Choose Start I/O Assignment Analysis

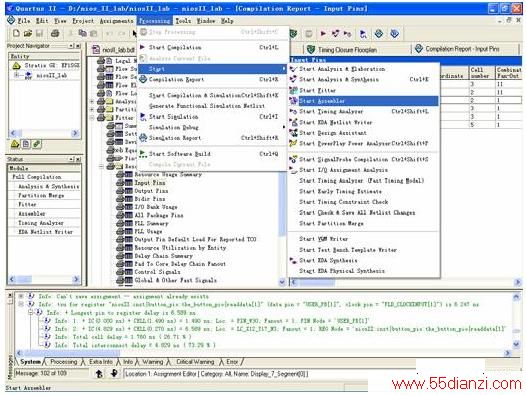364,170
